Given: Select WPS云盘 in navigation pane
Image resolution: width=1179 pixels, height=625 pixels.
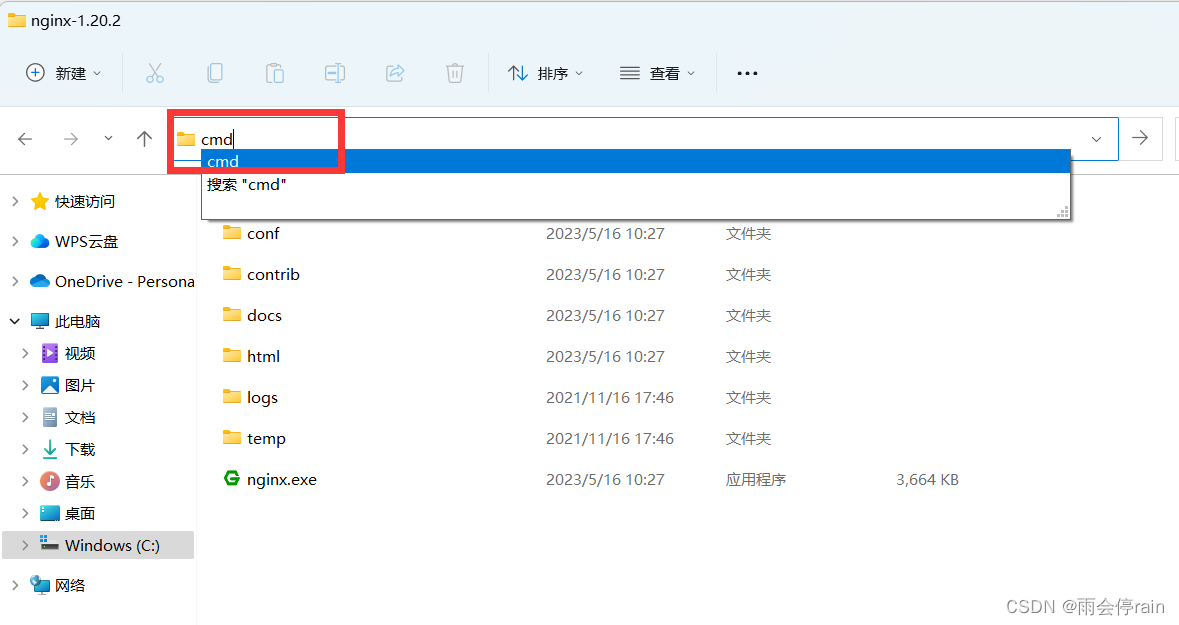Looking at the screenshot, I should point(74,241).
